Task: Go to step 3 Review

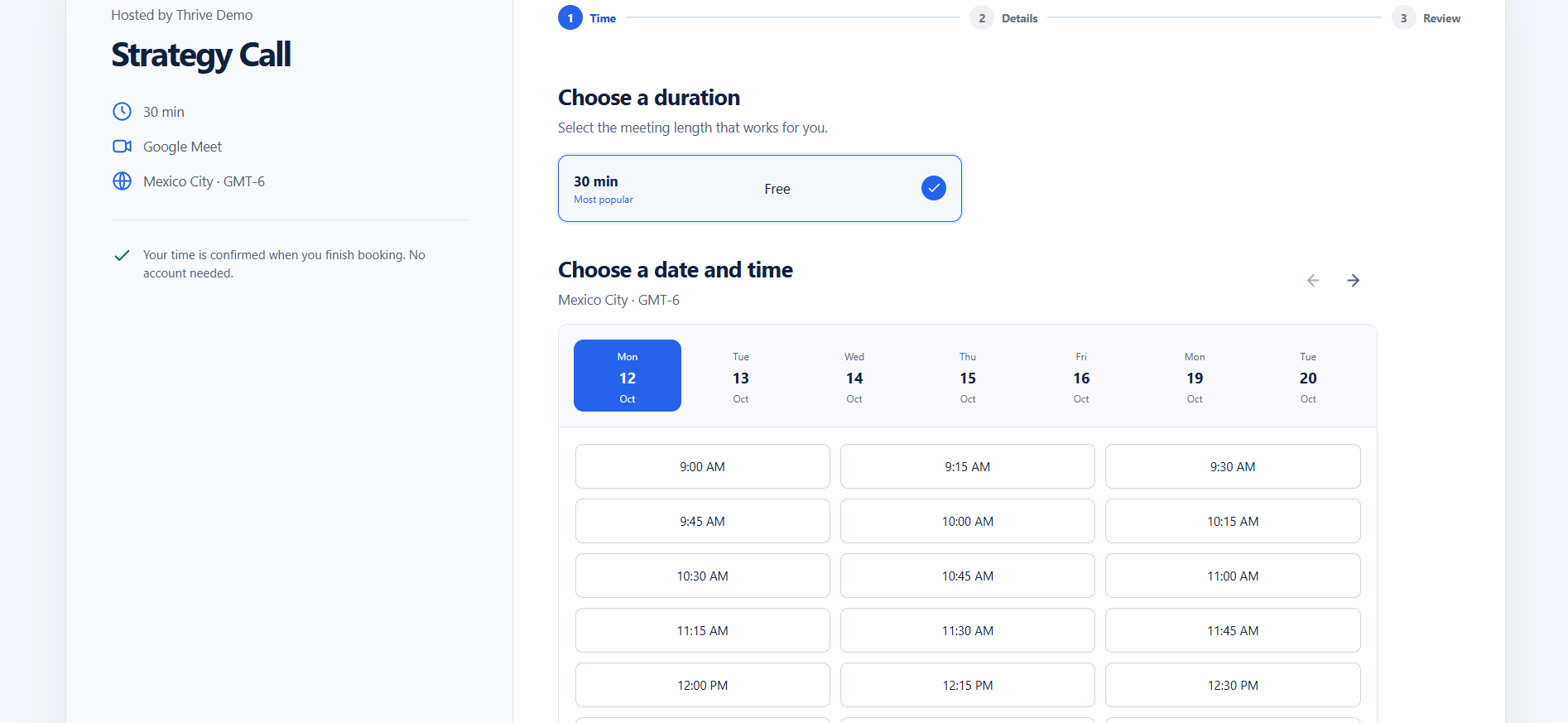Action: click(x=1426, y=17)
